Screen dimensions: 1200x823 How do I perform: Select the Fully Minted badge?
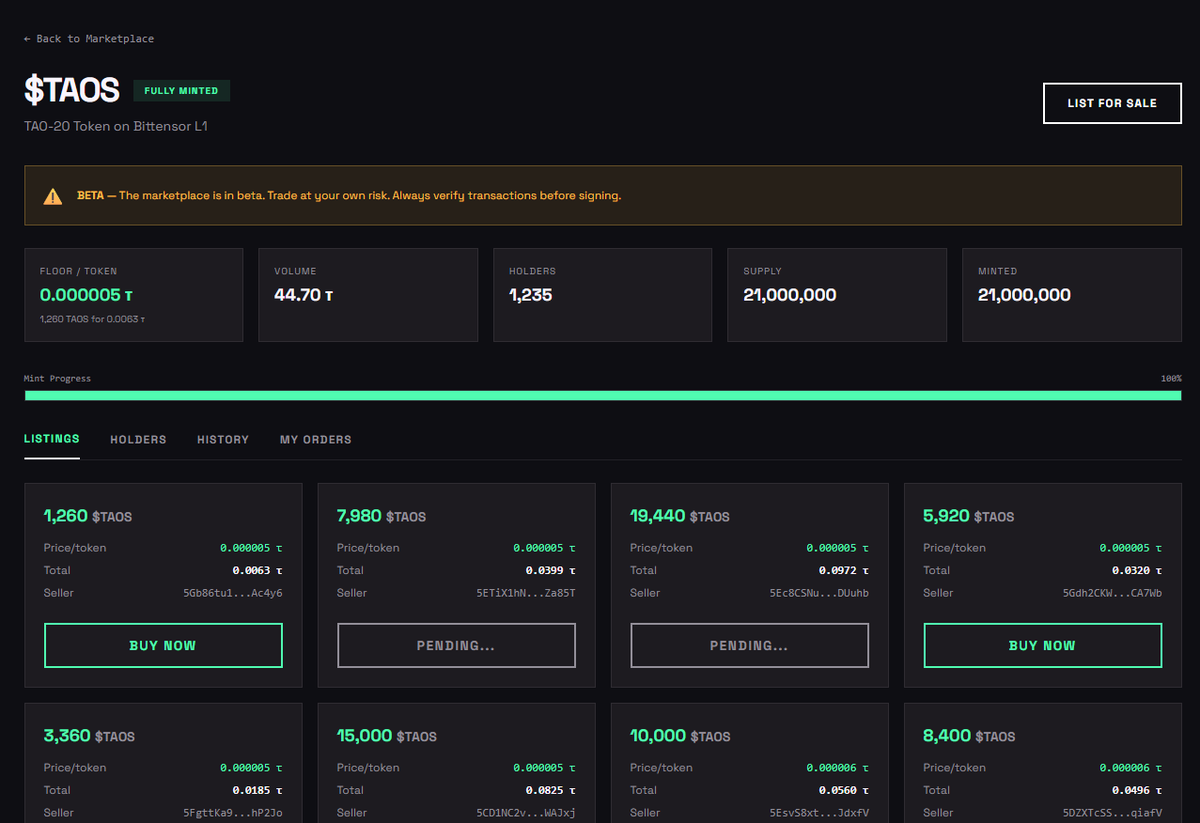(182, 91)
